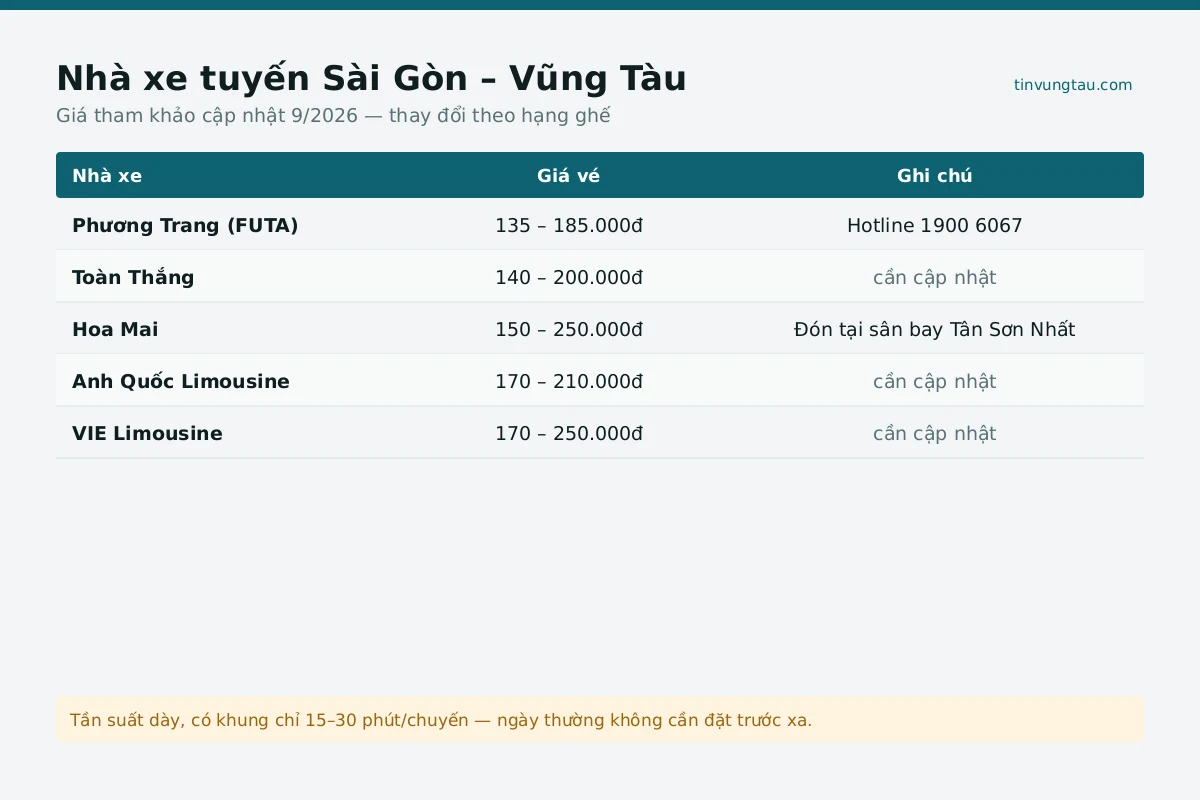The image size is (1200, 800).
Task: Click 'cần cập nhật' in VIE Limousine row
Action: (x=934, y=434)
